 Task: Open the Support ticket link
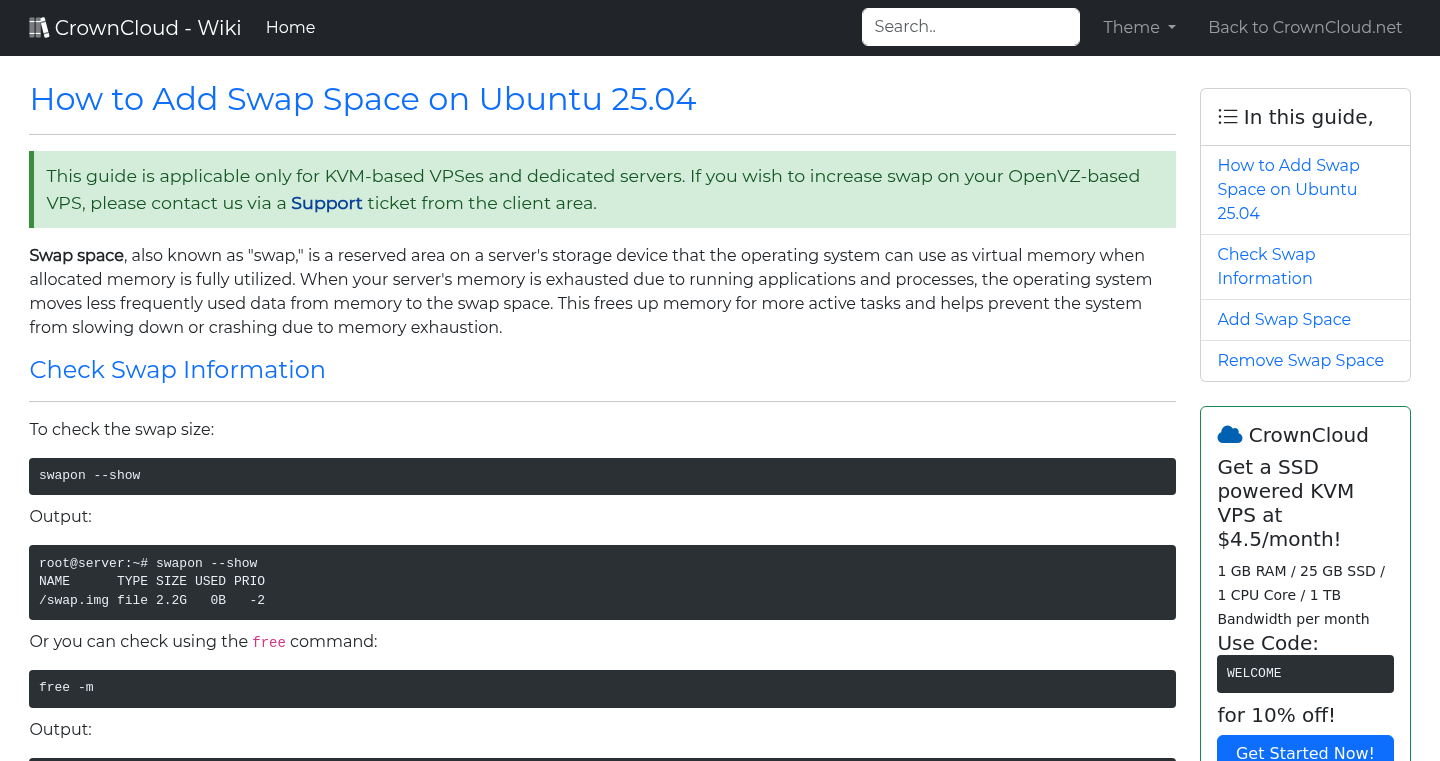click(x=326, y=203)
